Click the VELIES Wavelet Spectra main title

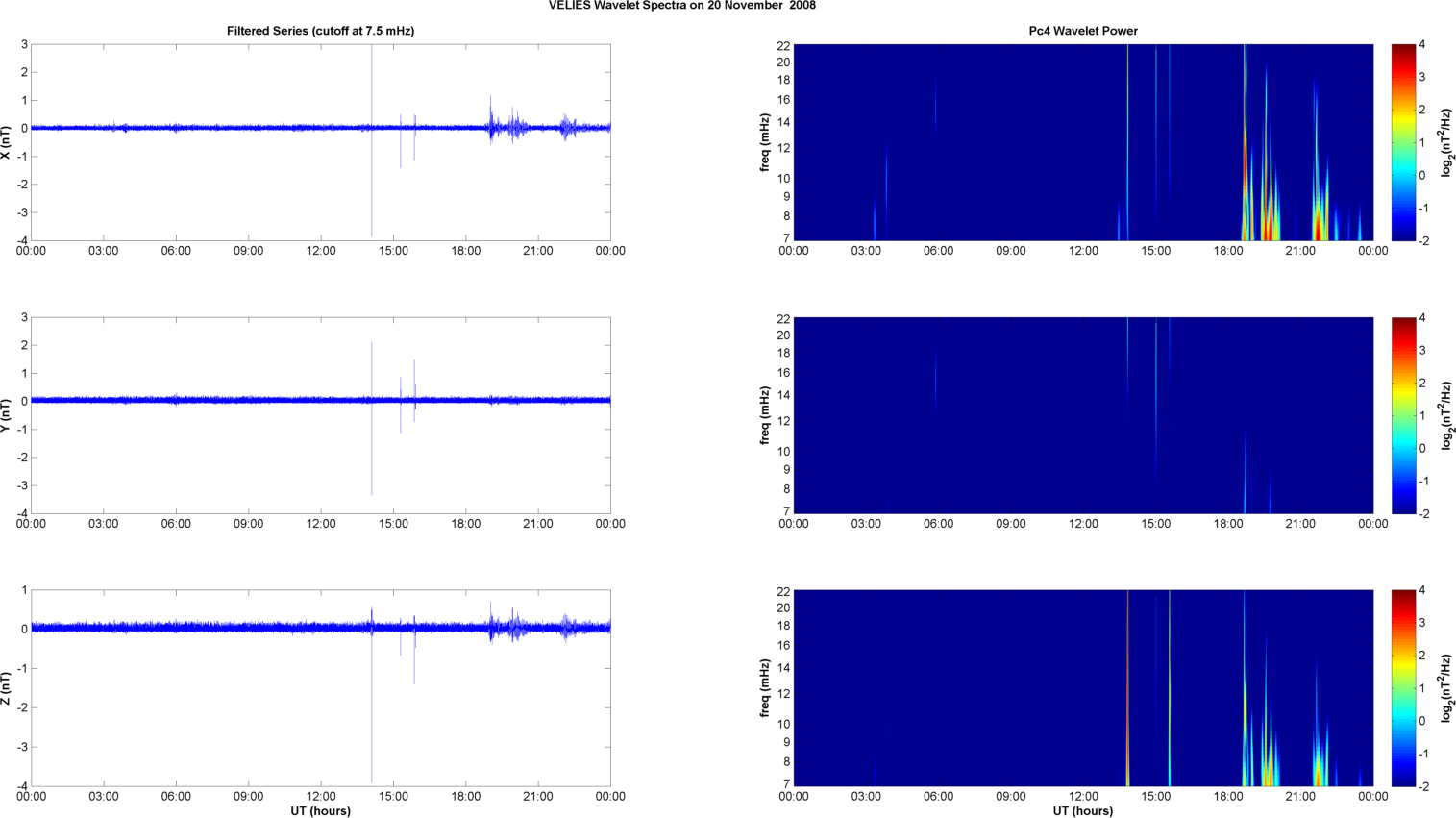(681, 6)
